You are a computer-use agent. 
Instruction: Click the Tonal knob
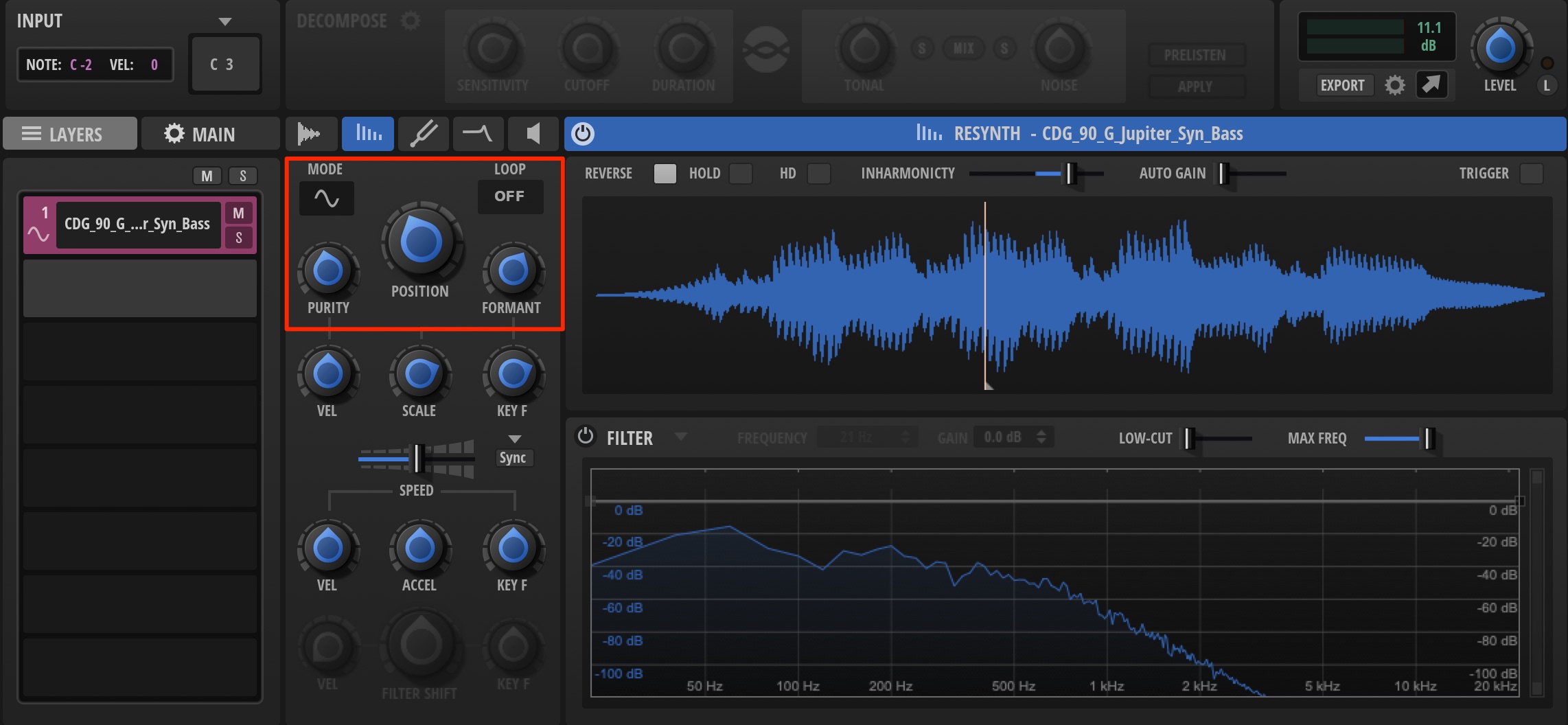click(x=864, y=48)
